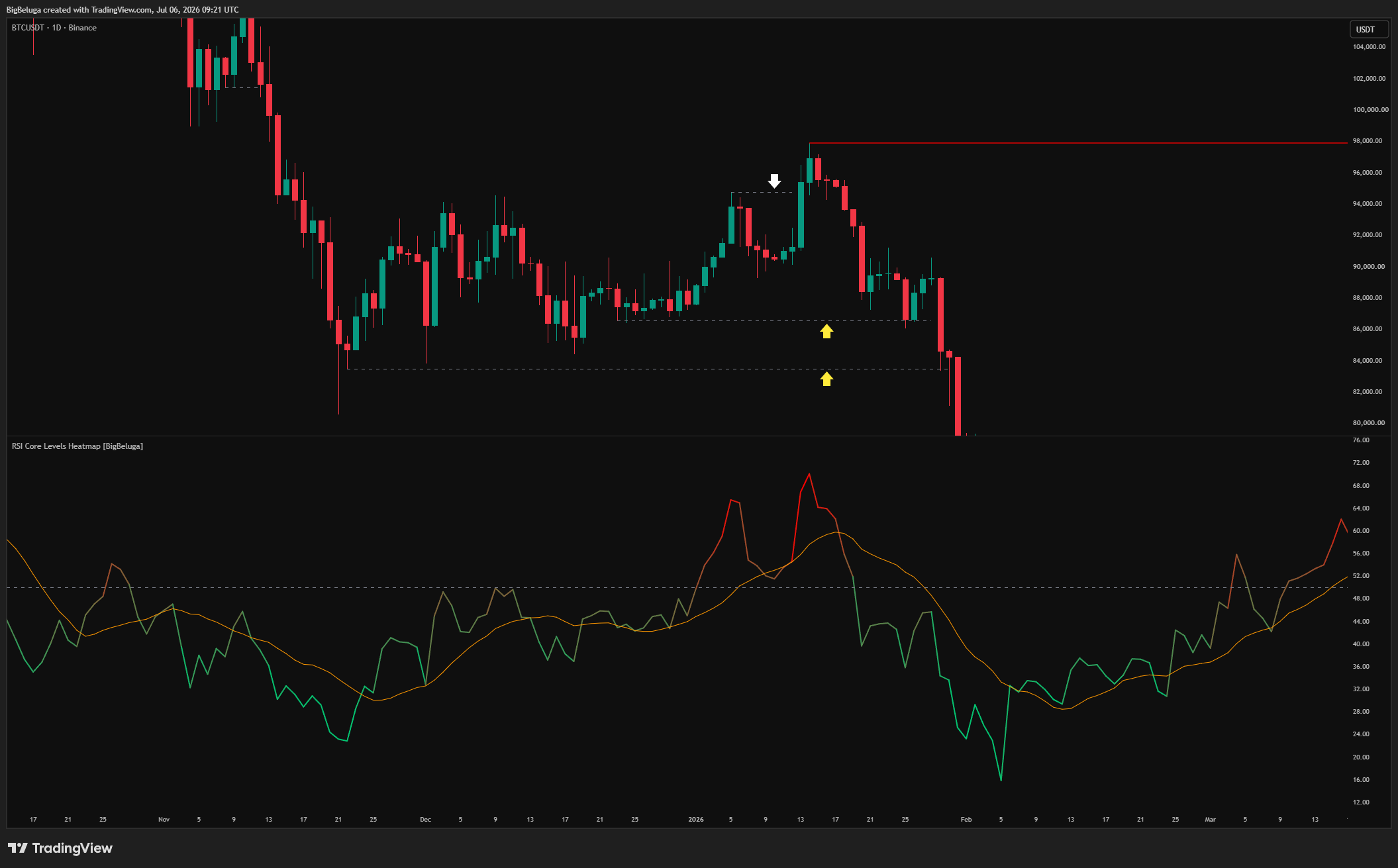Screen dimensions: 1398x868
Task: Click the 86,000.00 price axis label
Action: (1368, 329)
